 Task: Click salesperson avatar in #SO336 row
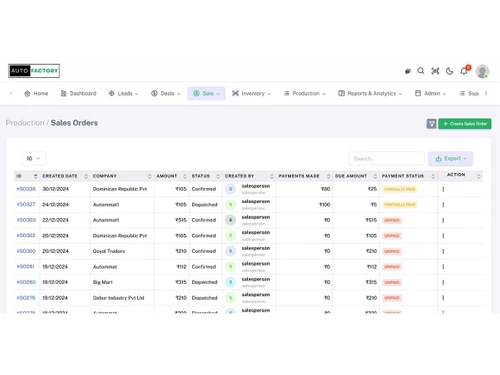[230, 189]
